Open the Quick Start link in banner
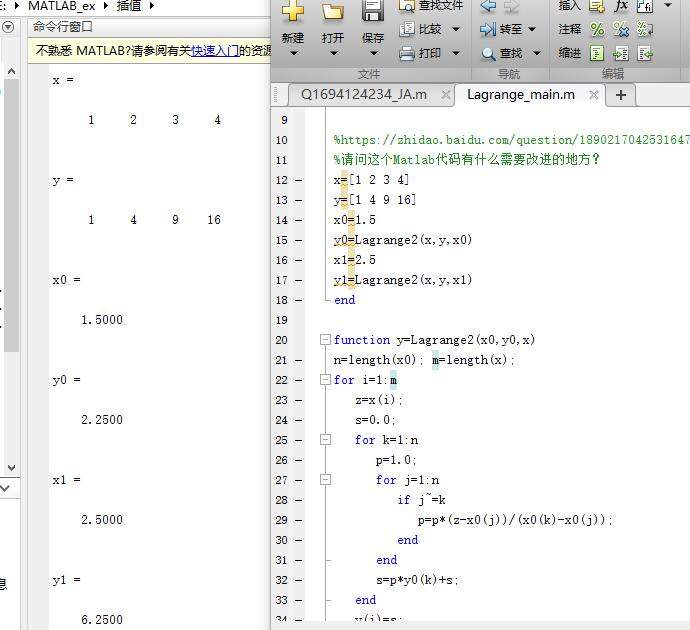690x630 pixels. pyautogui.click(x=215, y=50)
